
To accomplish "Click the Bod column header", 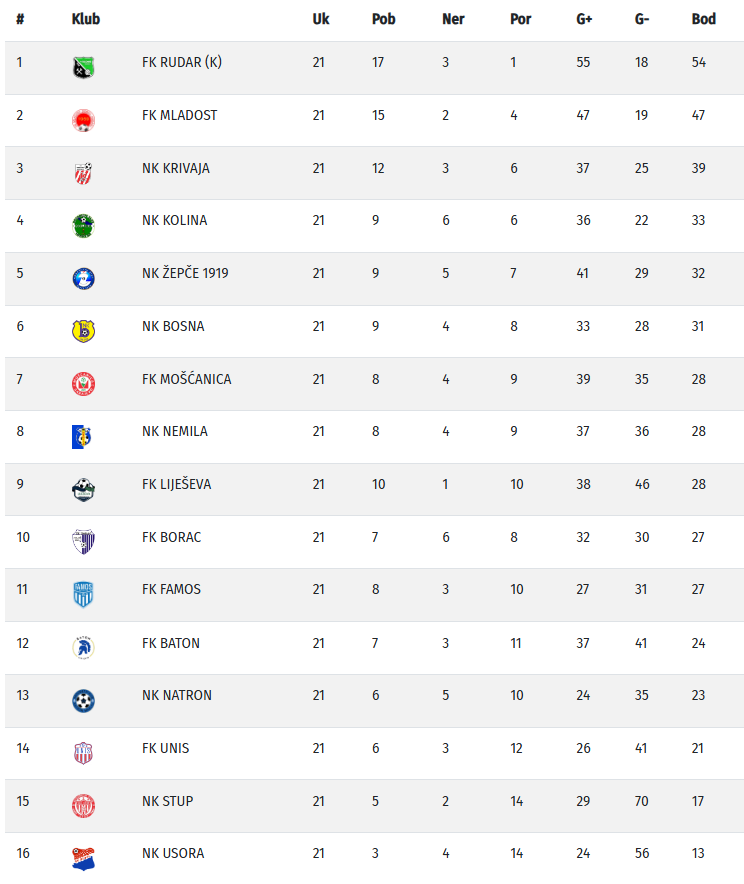I will [704, 19].
